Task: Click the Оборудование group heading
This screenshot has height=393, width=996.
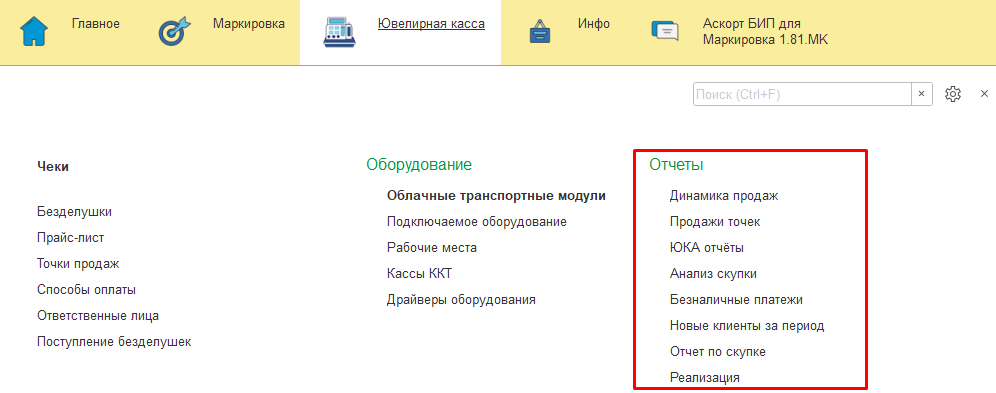Action: 419,165
